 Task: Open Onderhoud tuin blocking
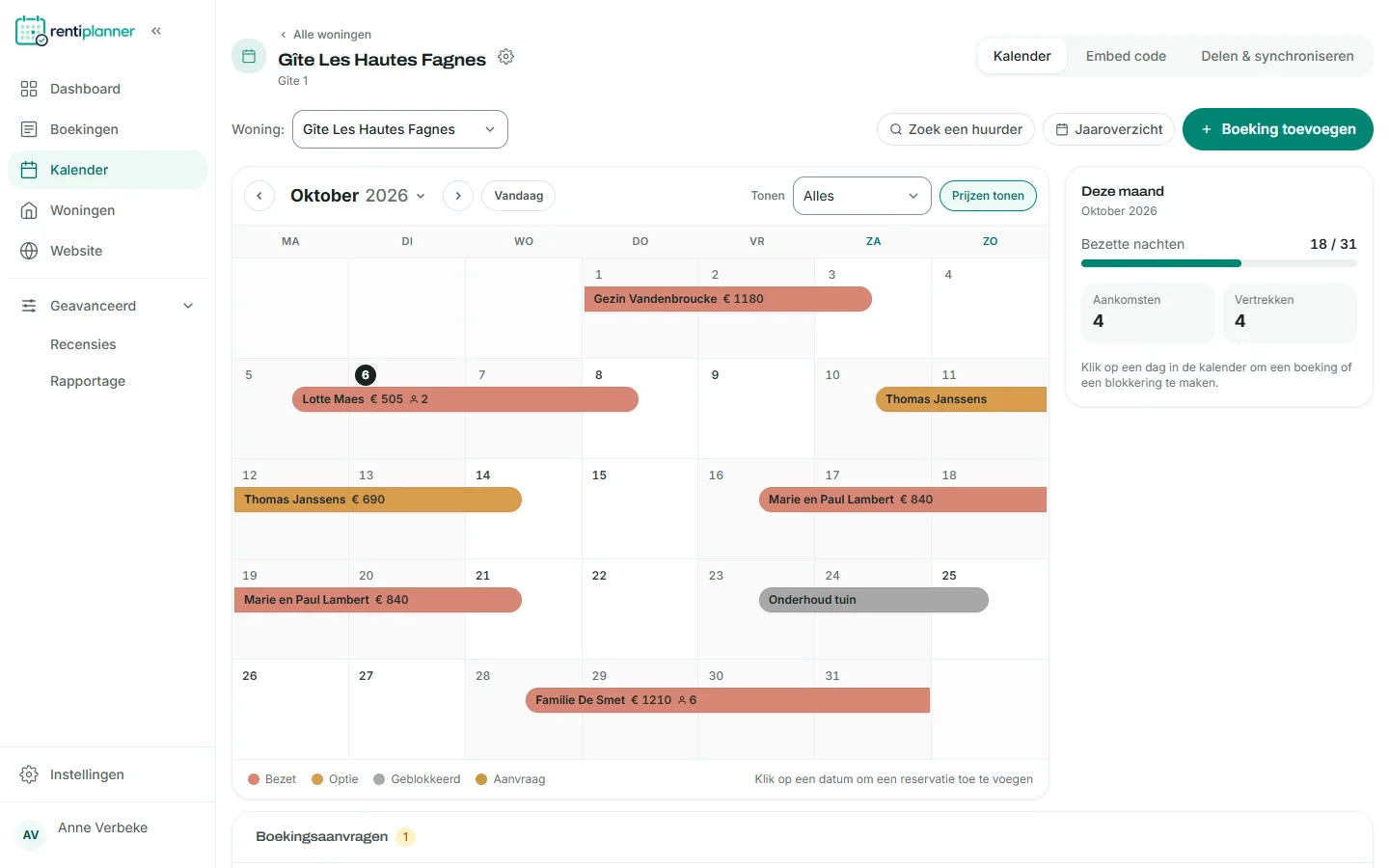(x=874, y=600)
